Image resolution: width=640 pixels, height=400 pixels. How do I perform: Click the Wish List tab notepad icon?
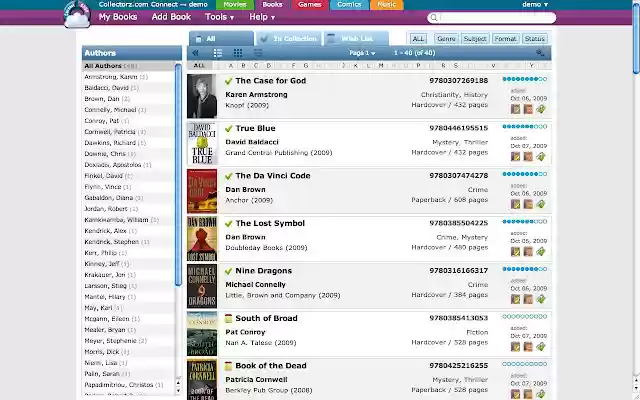[x=331, y=38]
